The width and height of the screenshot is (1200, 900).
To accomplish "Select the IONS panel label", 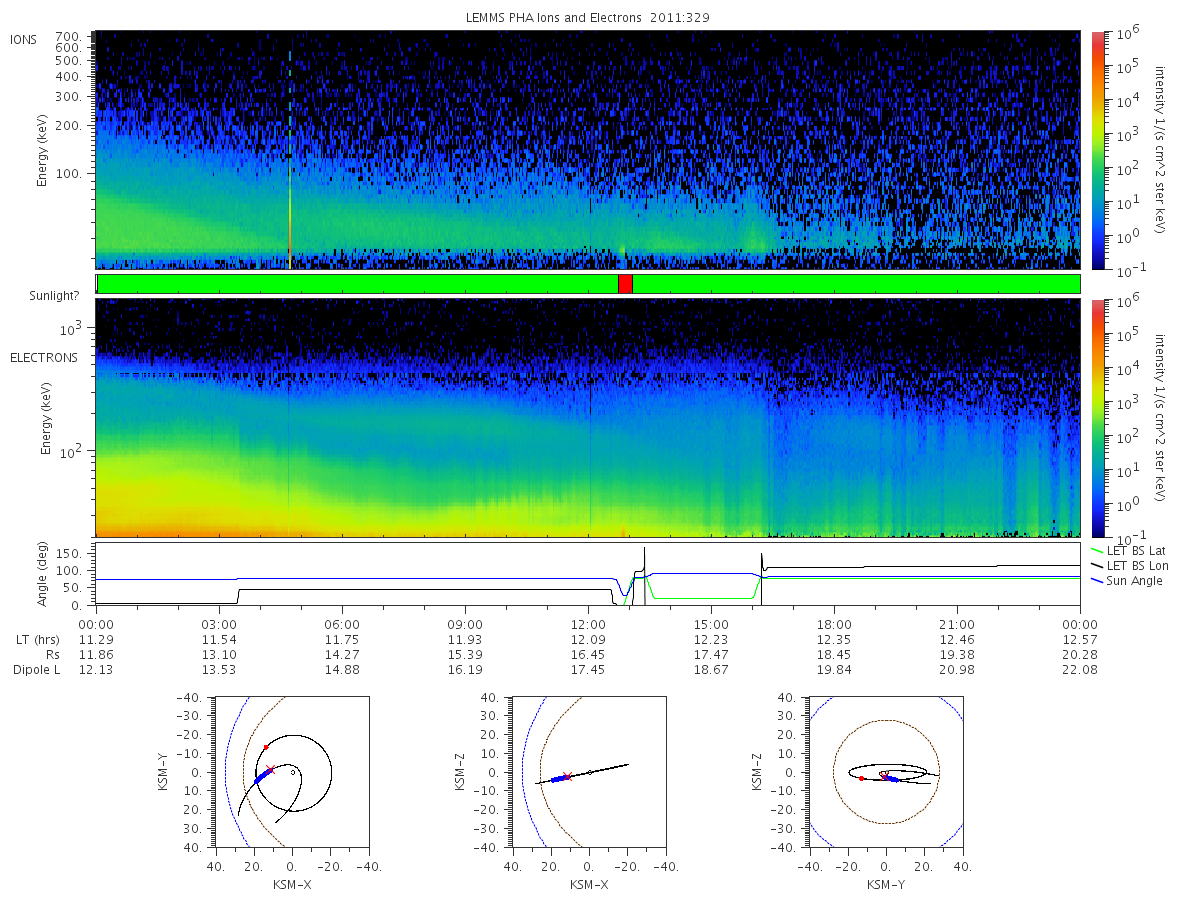I will (25, 40).
